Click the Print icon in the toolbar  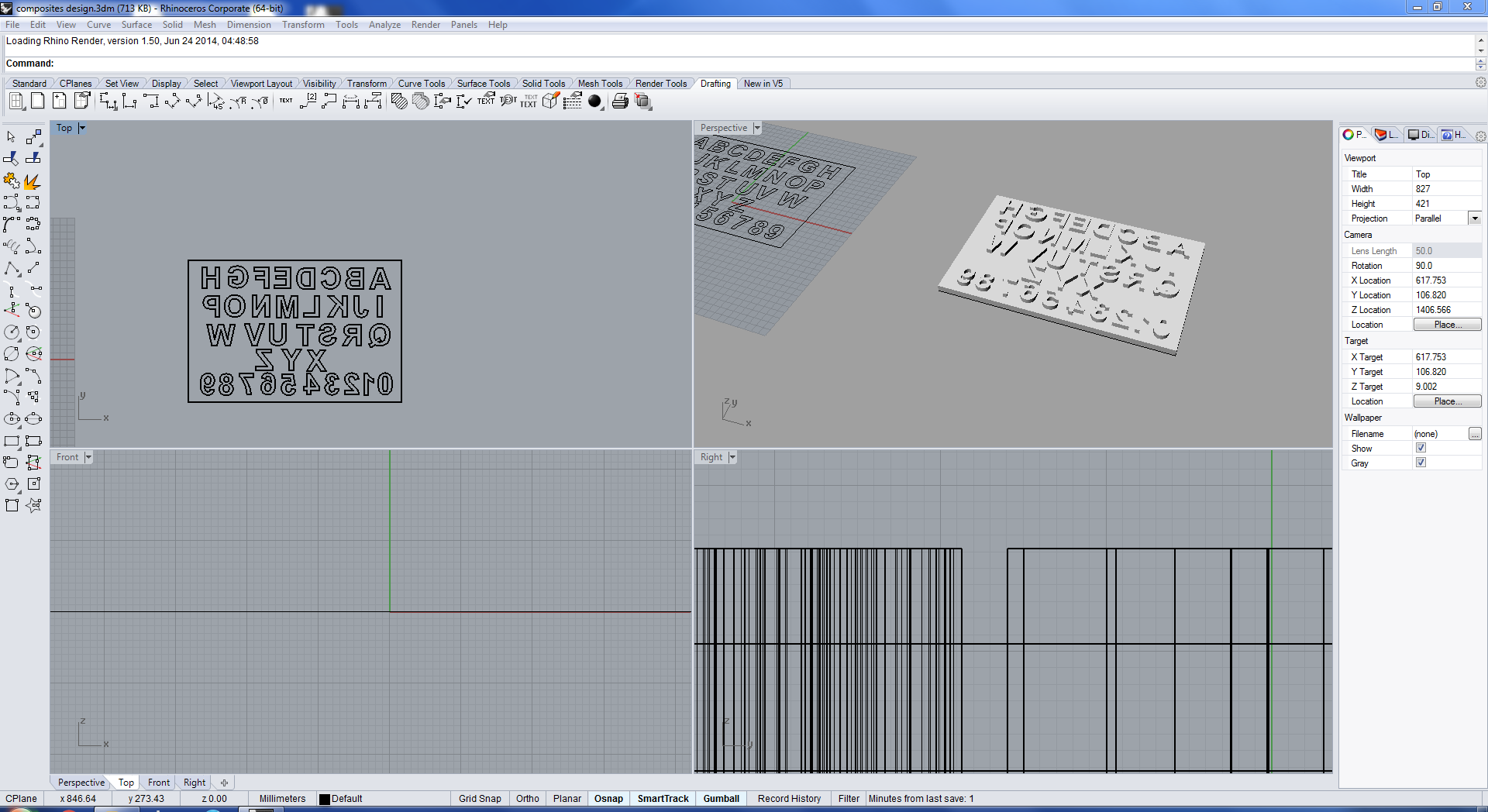click(x=620, y=101)
